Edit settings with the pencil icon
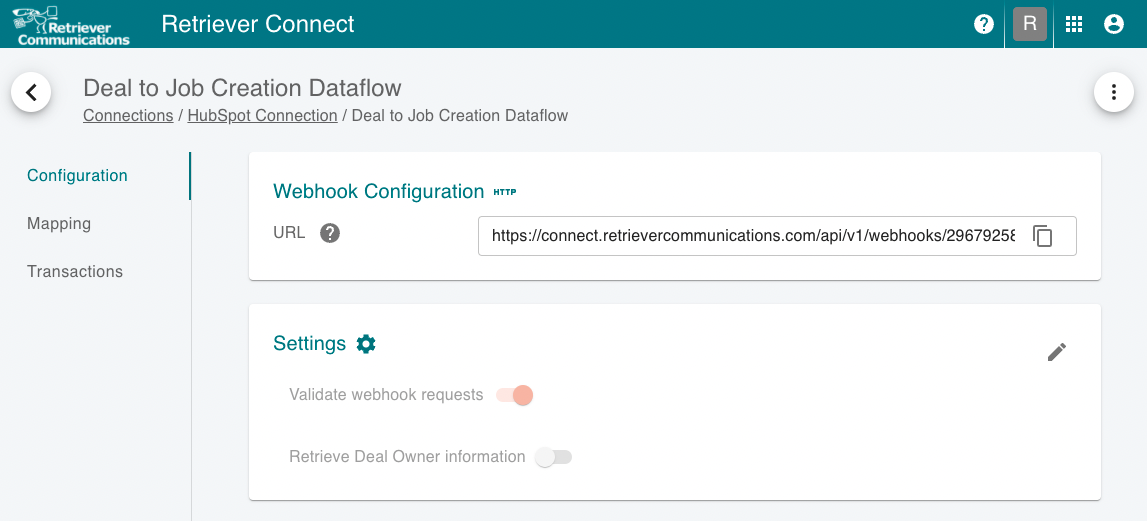The image size is (1147, 521). (1056, 352)
